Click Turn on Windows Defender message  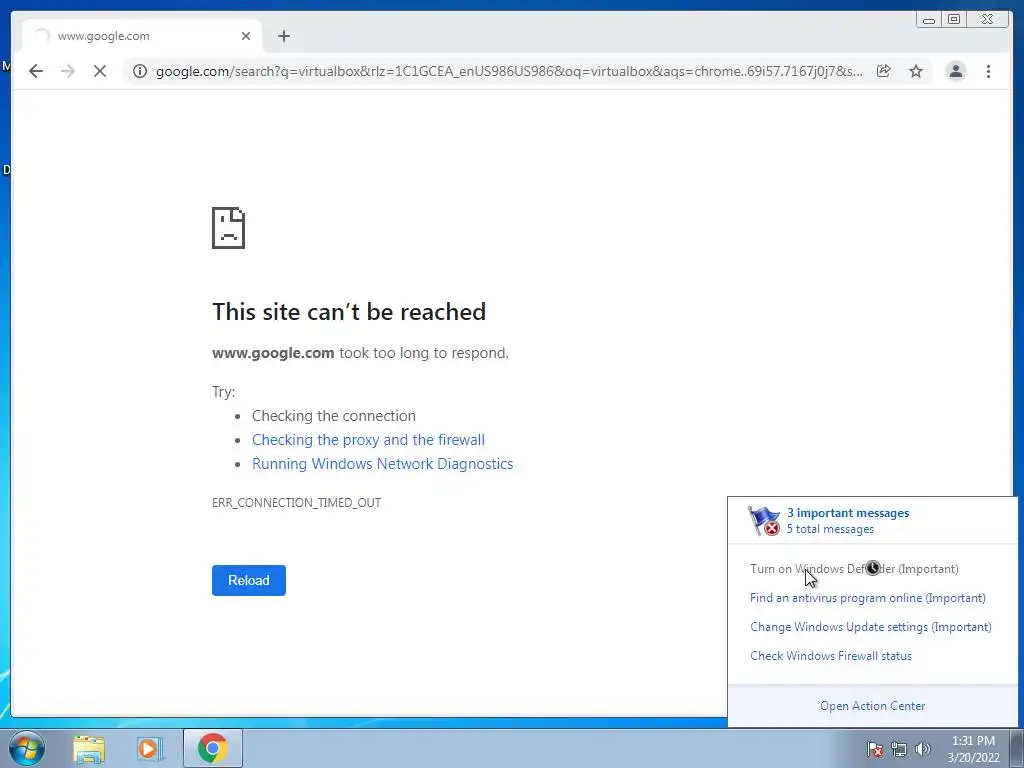point(854,569)
